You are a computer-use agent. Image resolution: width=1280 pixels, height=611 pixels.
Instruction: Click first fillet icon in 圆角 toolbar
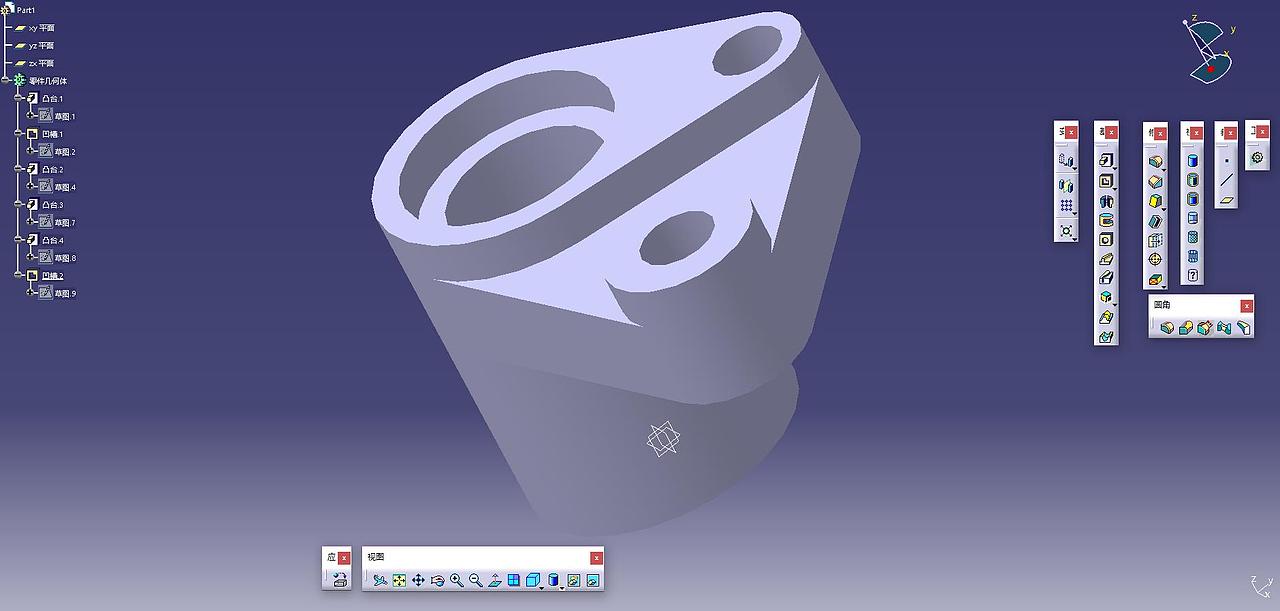click(x=1167, y=327)
